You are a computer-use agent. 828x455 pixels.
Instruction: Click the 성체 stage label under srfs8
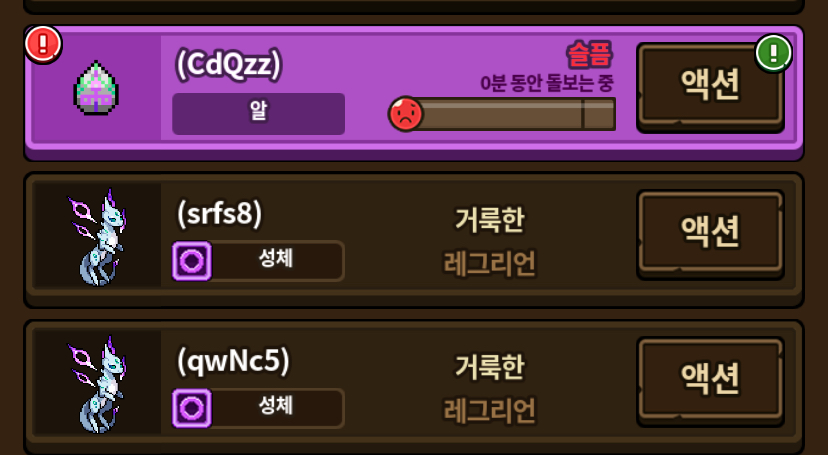[258, 261]
